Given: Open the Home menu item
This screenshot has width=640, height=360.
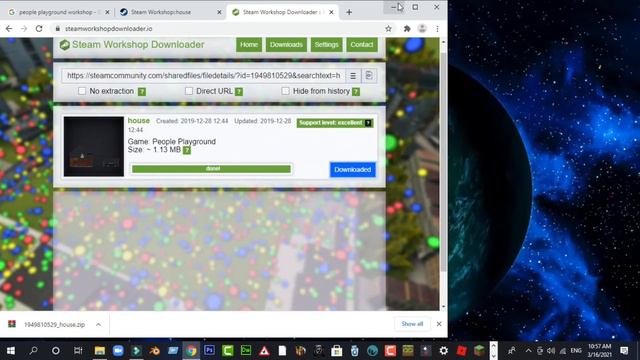Looking at the screenshot, I should point(249,45).
